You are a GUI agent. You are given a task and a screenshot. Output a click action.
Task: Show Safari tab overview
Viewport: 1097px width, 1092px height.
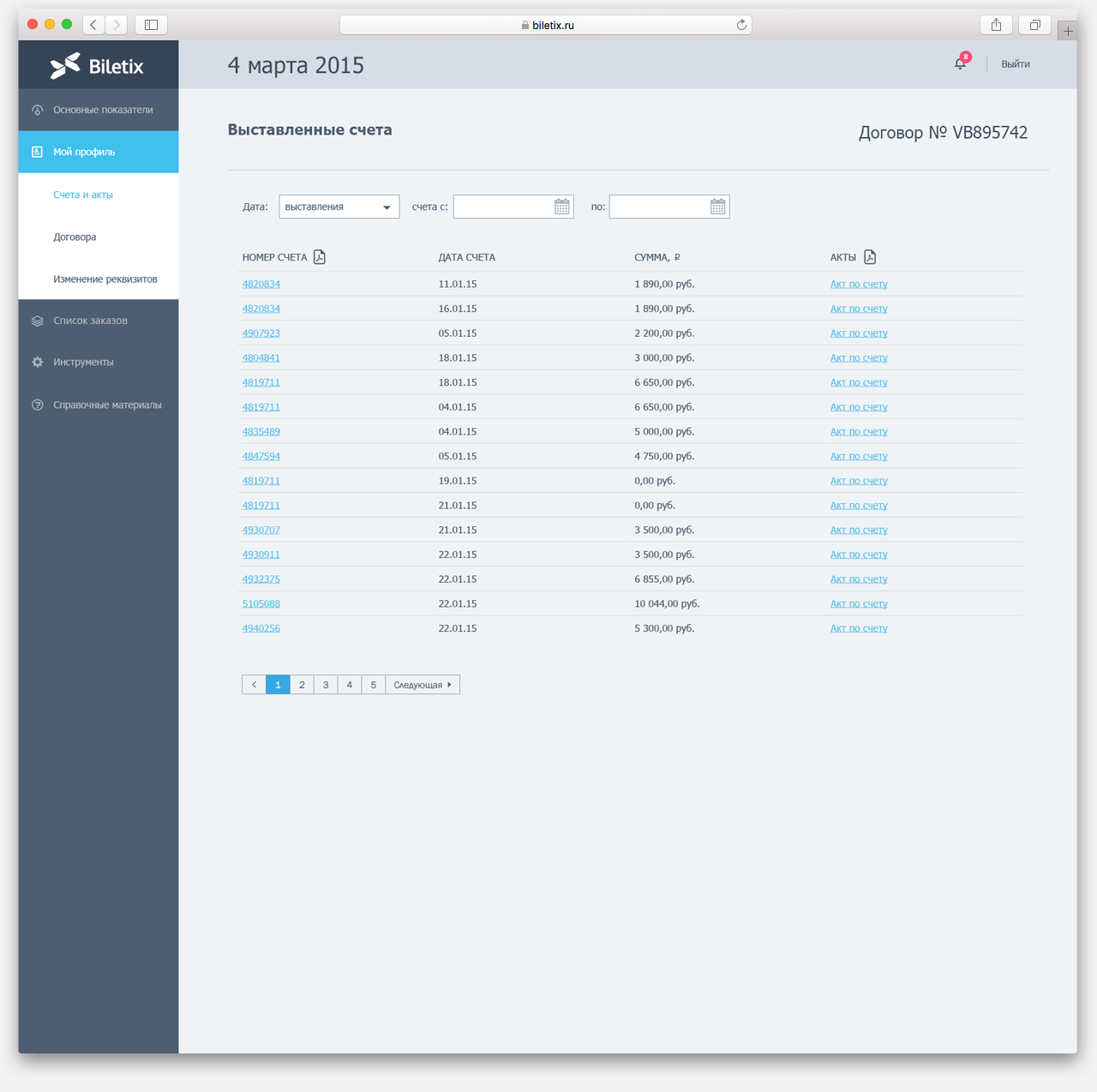click(x=1034, y=25)
